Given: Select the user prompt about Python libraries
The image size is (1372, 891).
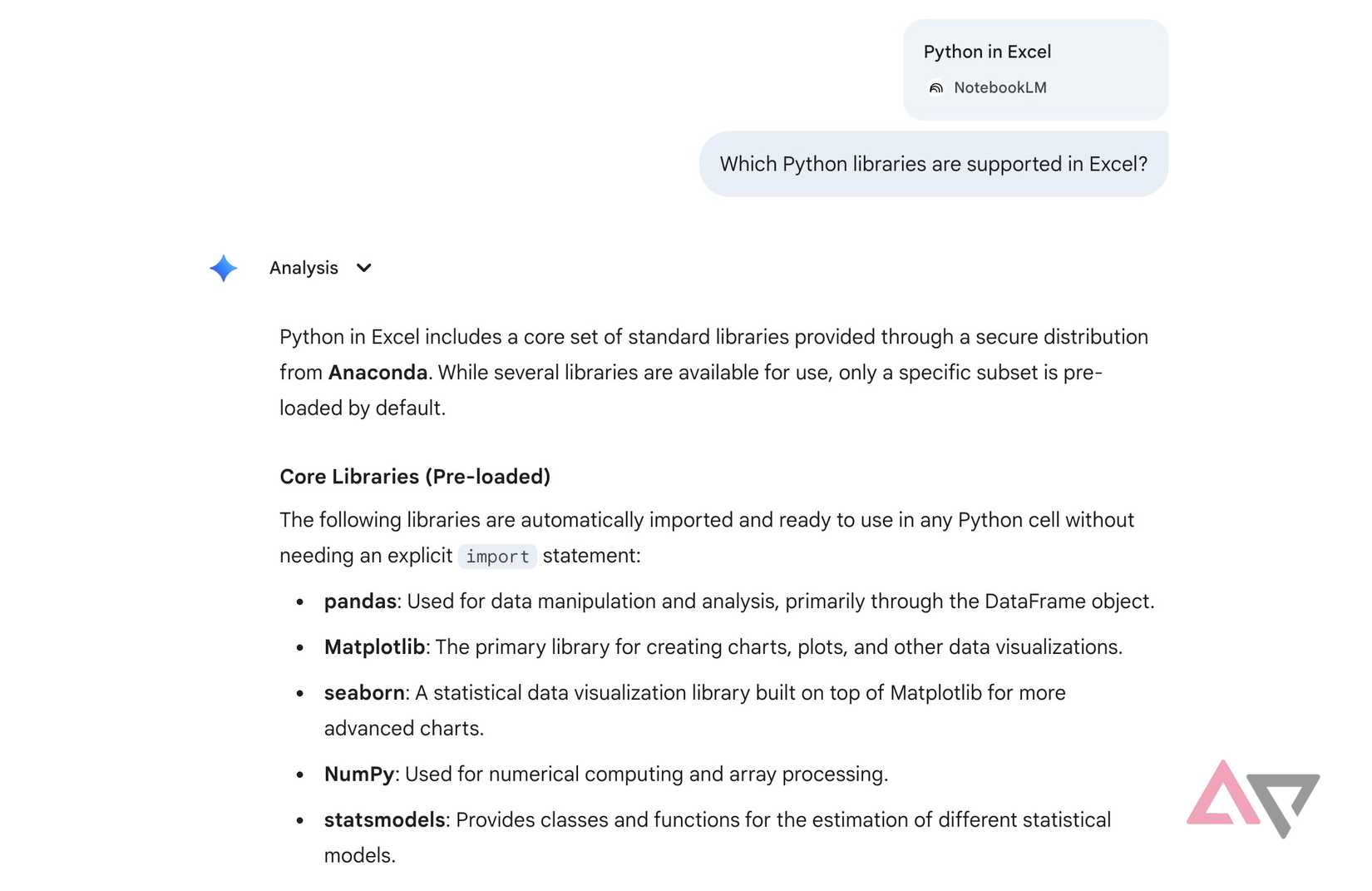Looking at the screenshot, I should [x=933, y=164].
